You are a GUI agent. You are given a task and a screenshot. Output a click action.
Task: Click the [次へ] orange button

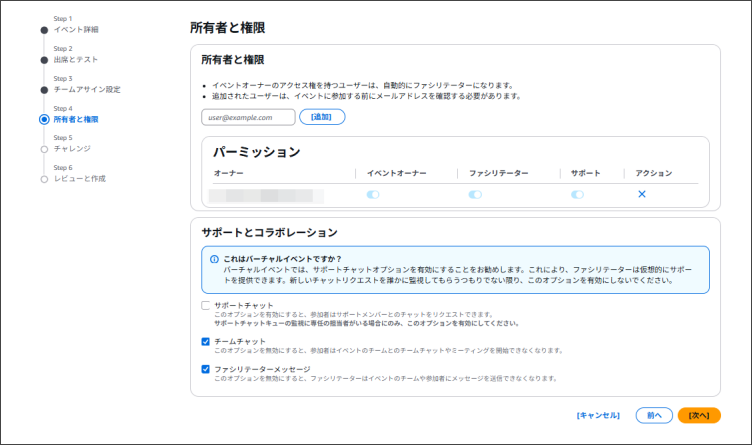(x=699, y=415)
